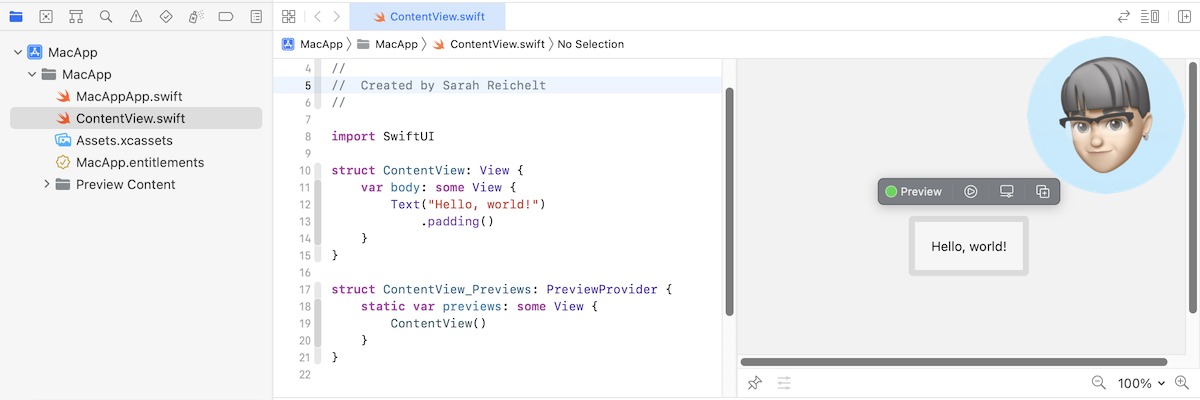This screenshot has height=400, width=1200.
Task: Open the 100% zoom level dropdown
Action: coord(1141,383)
